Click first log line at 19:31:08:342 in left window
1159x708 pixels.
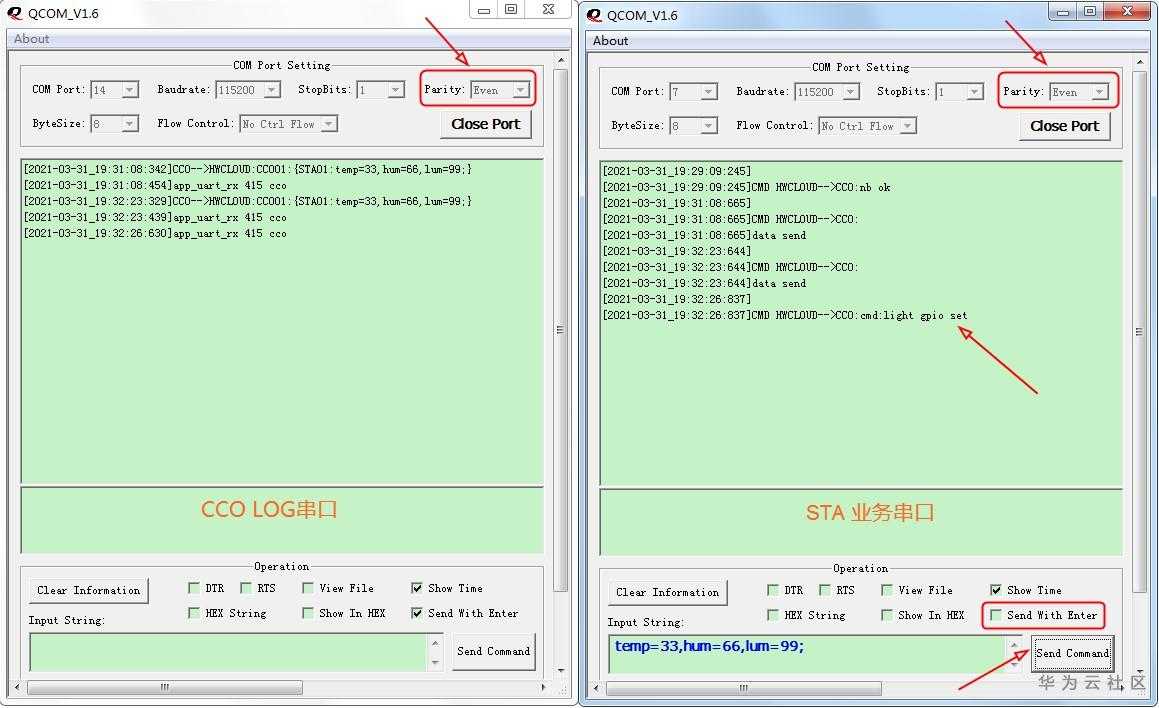tap(248, 169)
